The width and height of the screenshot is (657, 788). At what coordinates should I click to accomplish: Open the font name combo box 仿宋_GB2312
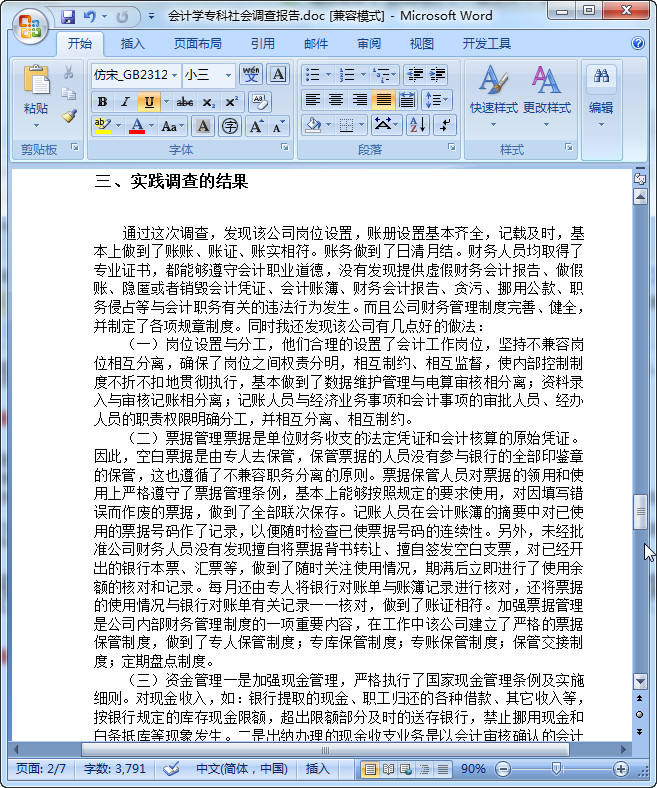coord(136,75)
